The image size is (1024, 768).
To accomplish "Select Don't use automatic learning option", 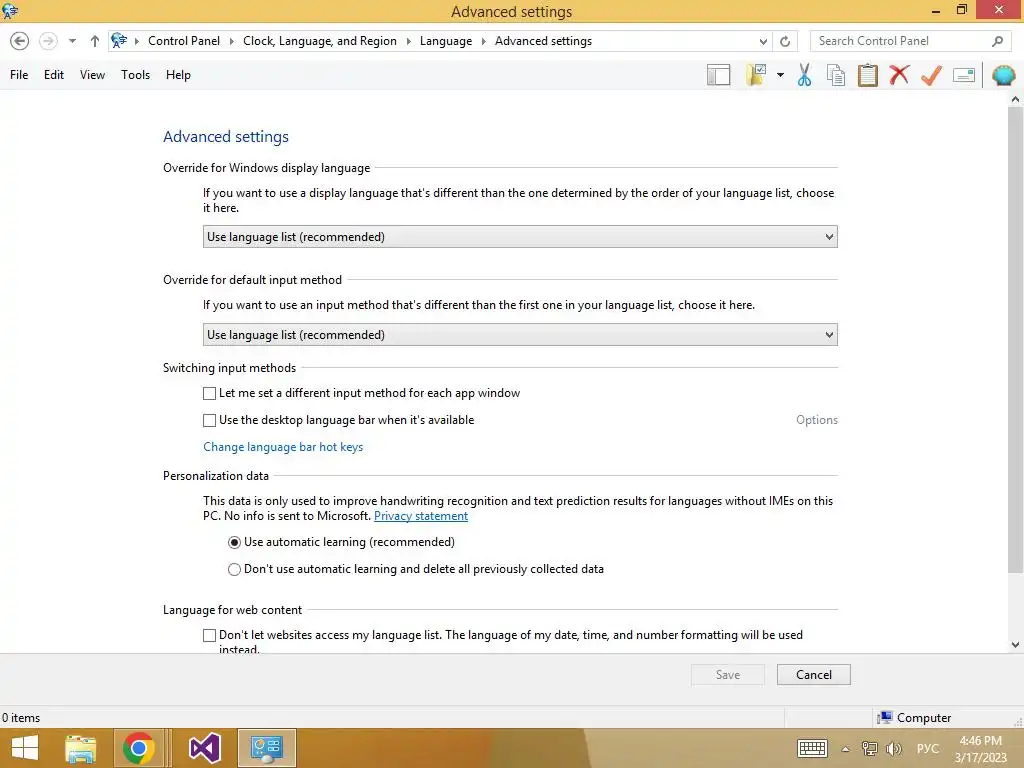I will tap(234, 569).
